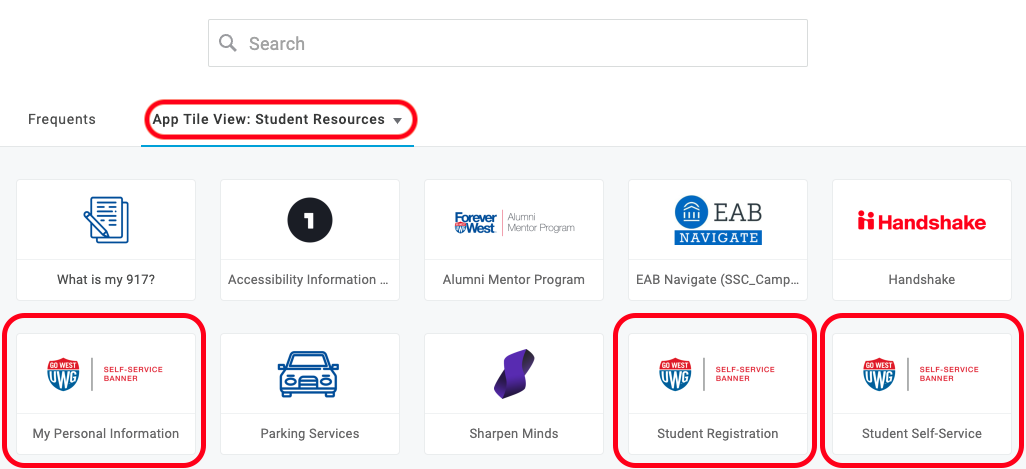Click the purple Sharpen Minds logo

(x=514, y=374)
